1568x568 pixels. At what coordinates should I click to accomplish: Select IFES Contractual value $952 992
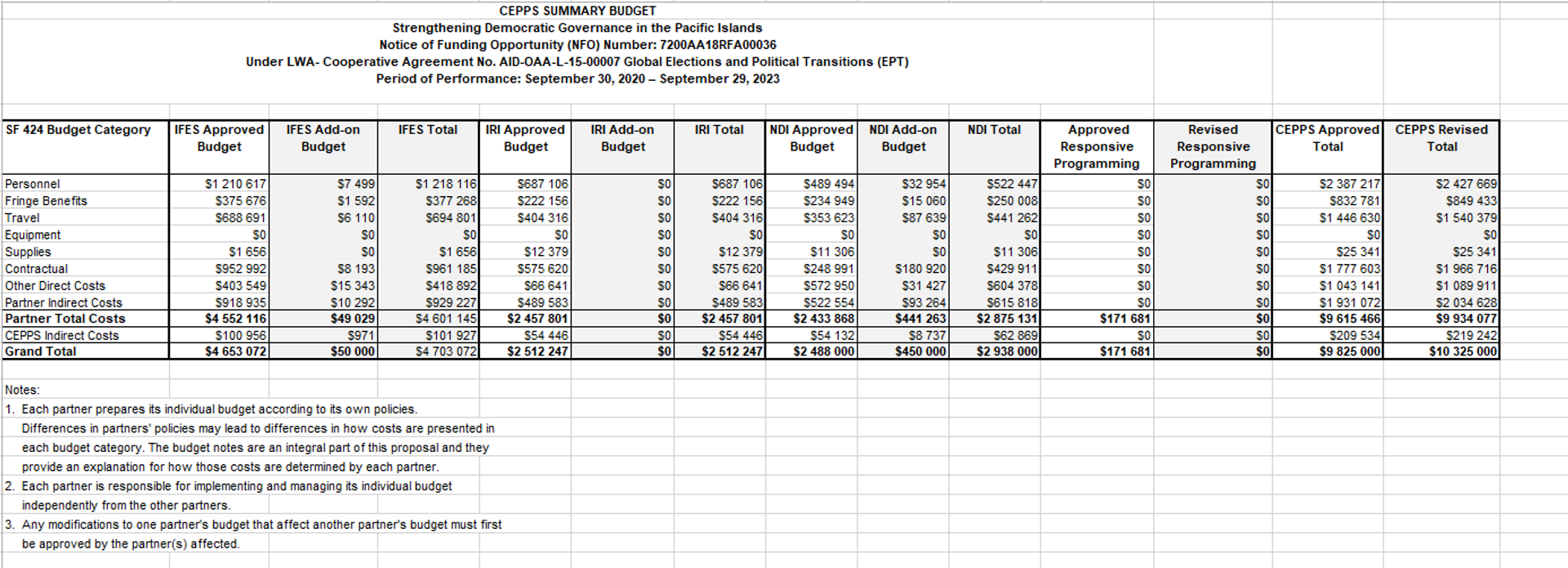[x=241, y=269]
